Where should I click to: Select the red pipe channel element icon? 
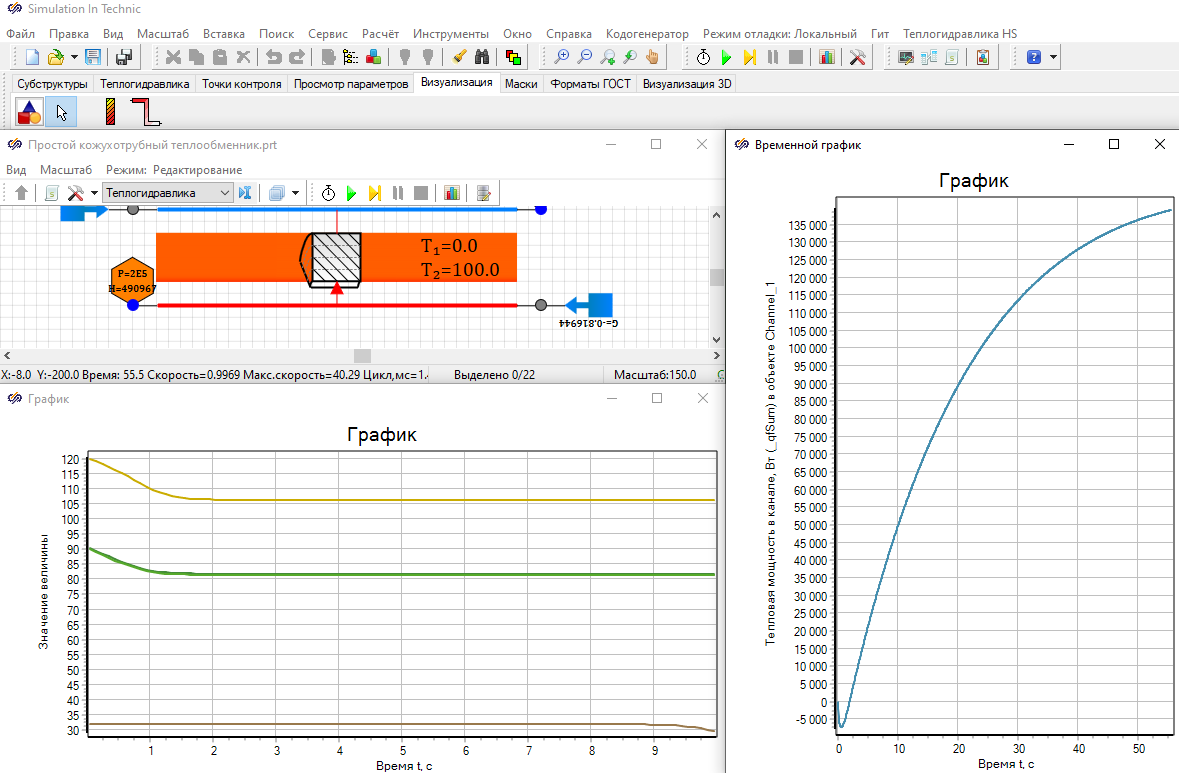tap(146, 112)
